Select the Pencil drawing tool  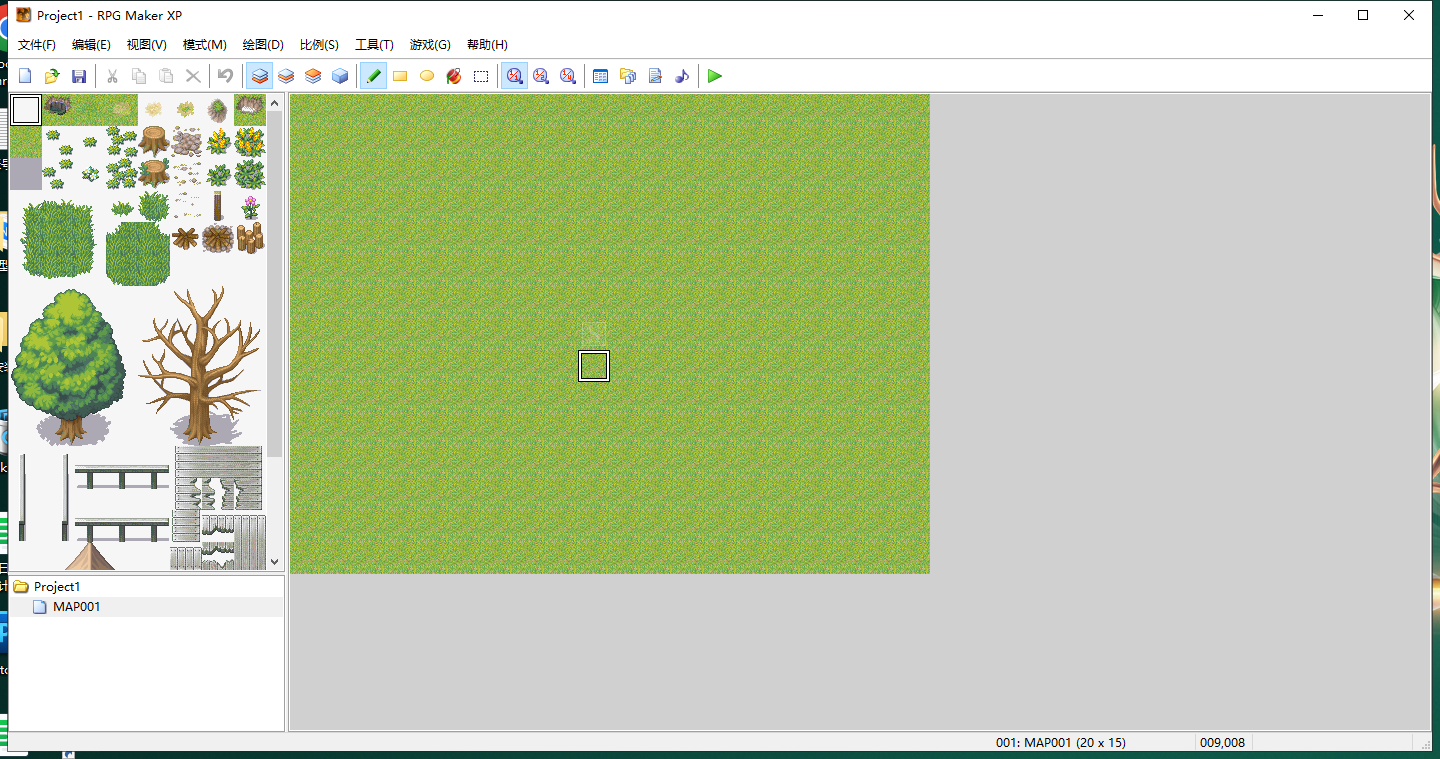click(x=373, y=75)
